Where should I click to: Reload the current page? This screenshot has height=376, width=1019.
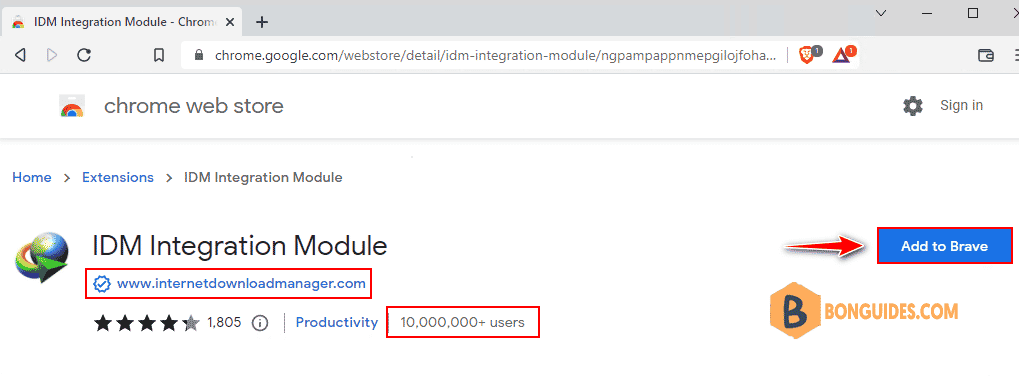click(x=84, y=55)
